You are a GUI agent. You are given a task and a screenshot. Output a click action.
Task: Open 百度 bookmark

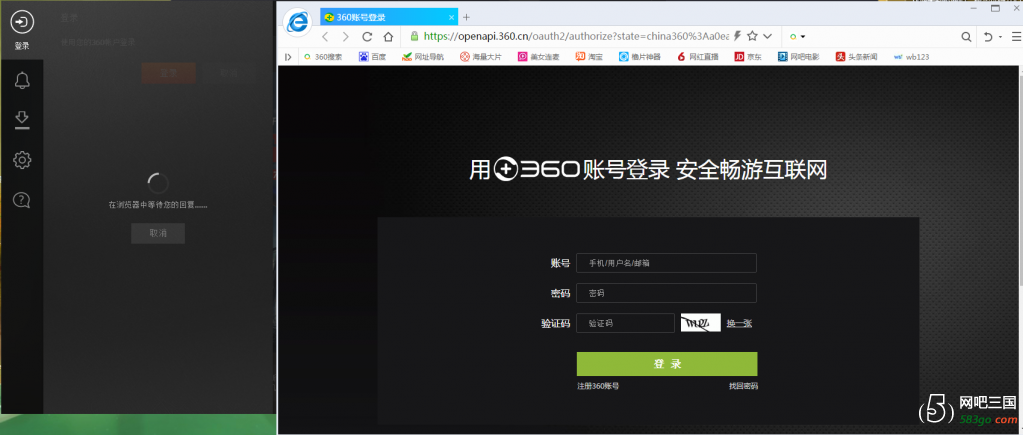click(373, 57)
